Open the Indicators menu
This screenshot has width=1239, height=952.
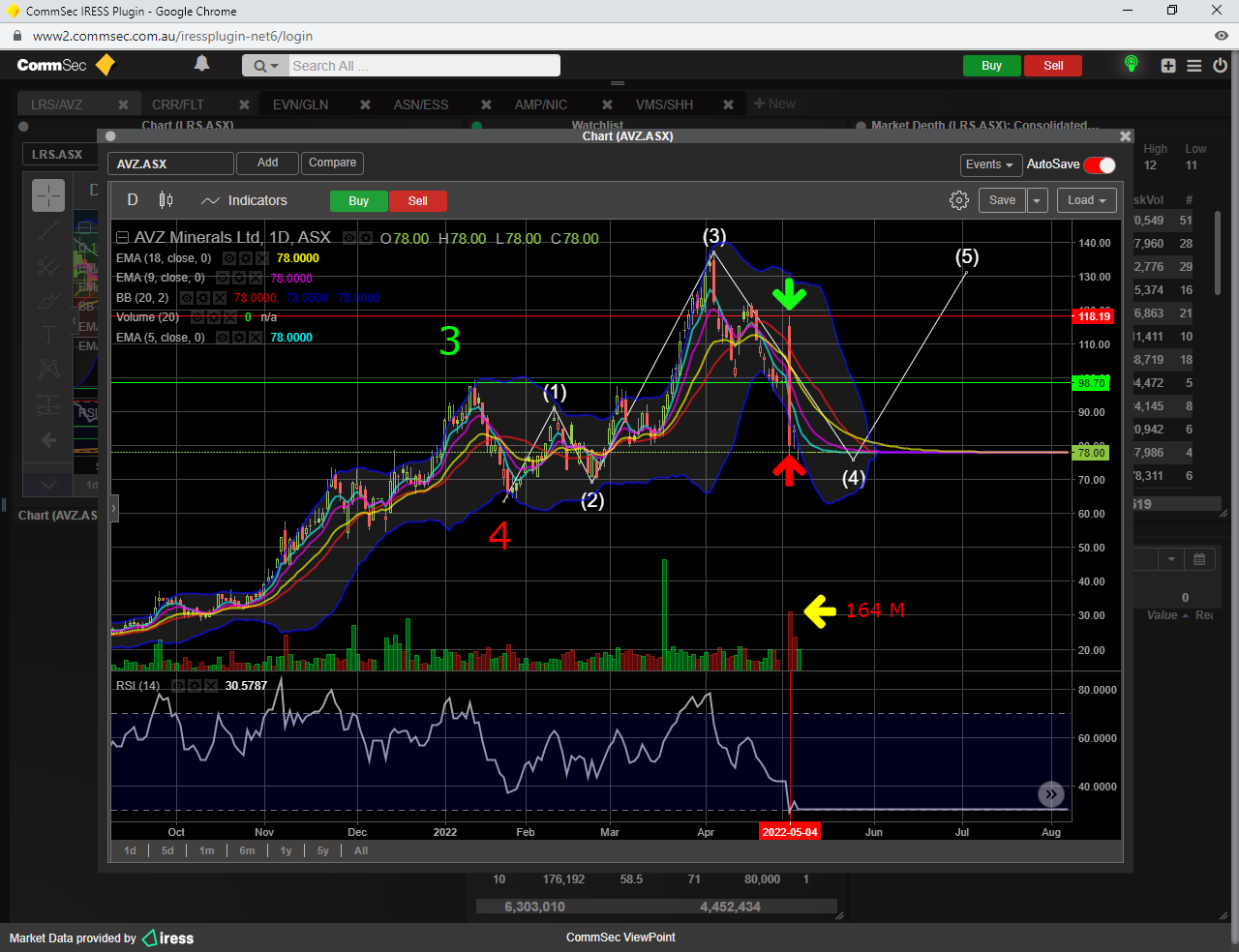pyautogui.click(x=244, y=200)
